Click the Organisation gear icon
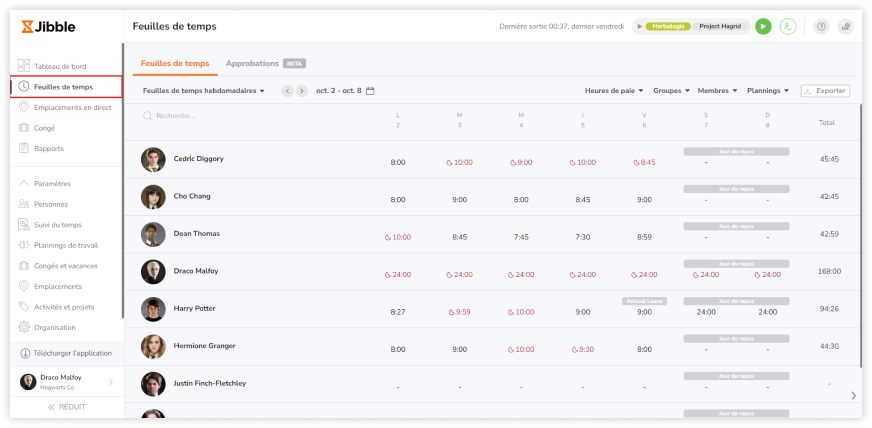This screenshot has width=872, height=428. [23, 327]
